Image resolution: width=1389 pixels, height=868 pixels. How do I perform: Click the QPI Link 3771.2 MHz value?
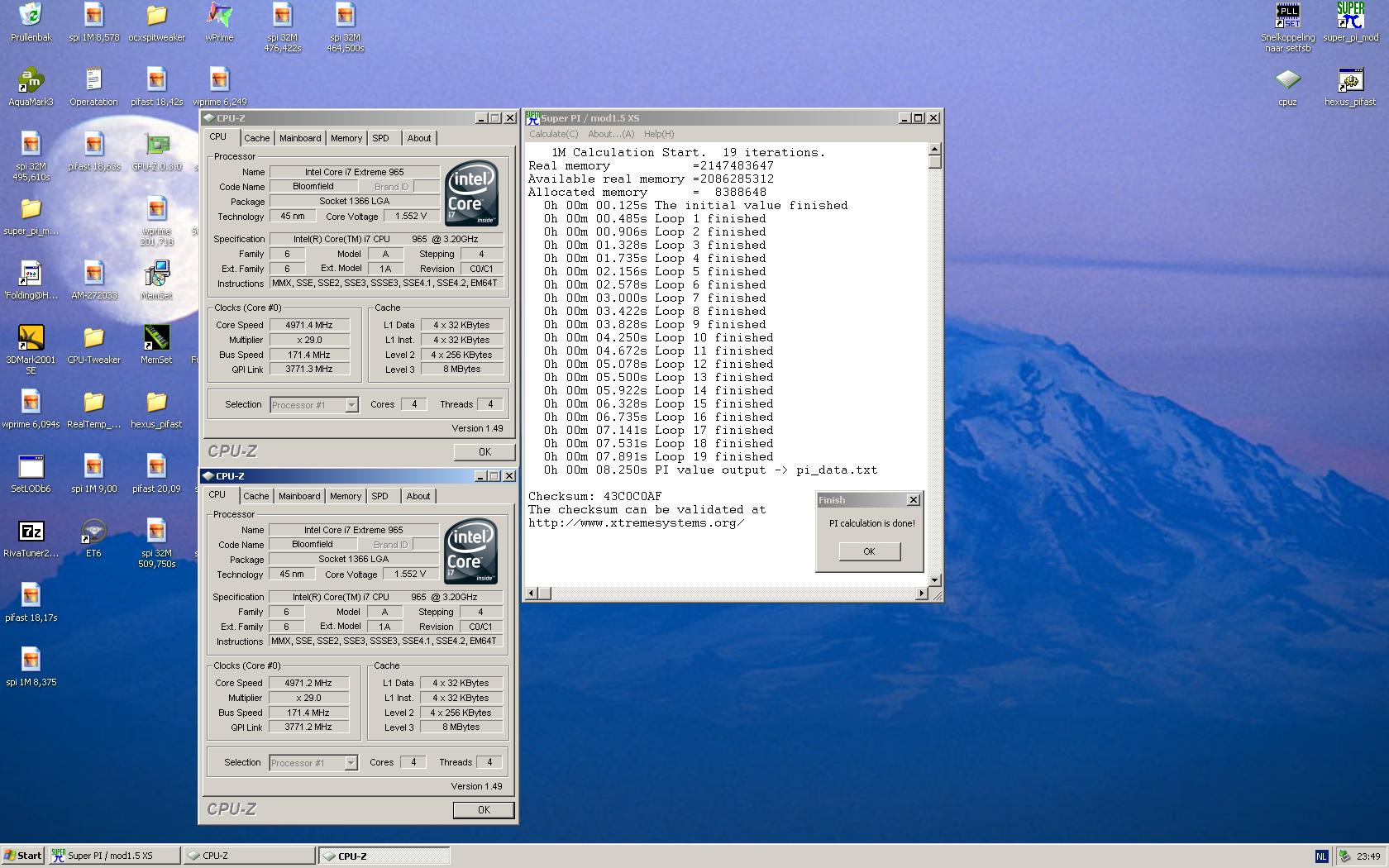[308, 727]
